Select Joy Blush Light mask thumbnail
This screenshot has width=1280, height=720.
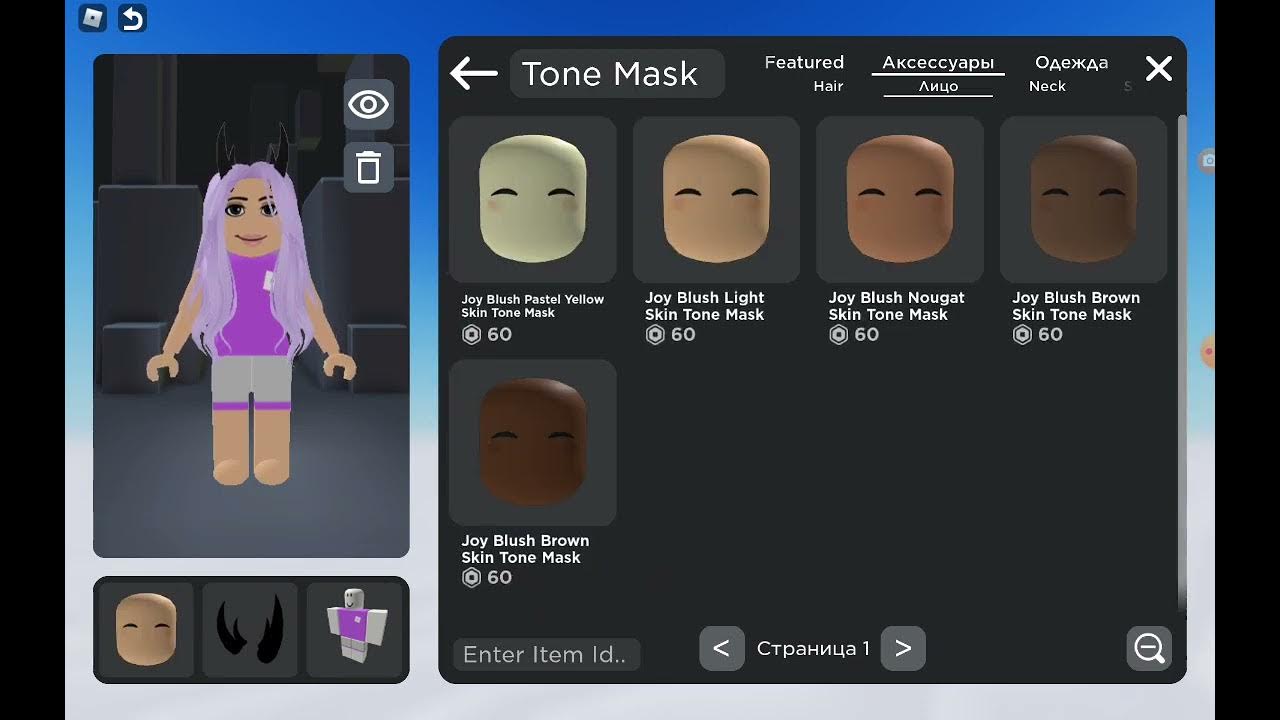(x=716, y=199)
